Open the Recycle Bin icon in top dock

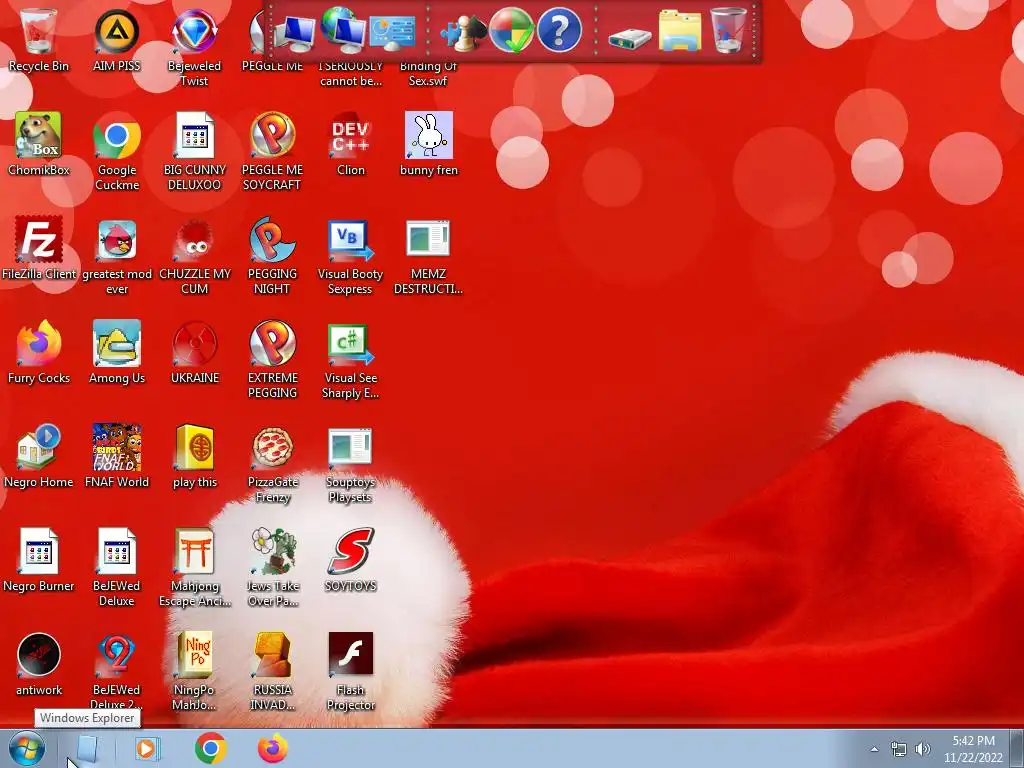tap(728, 30)
